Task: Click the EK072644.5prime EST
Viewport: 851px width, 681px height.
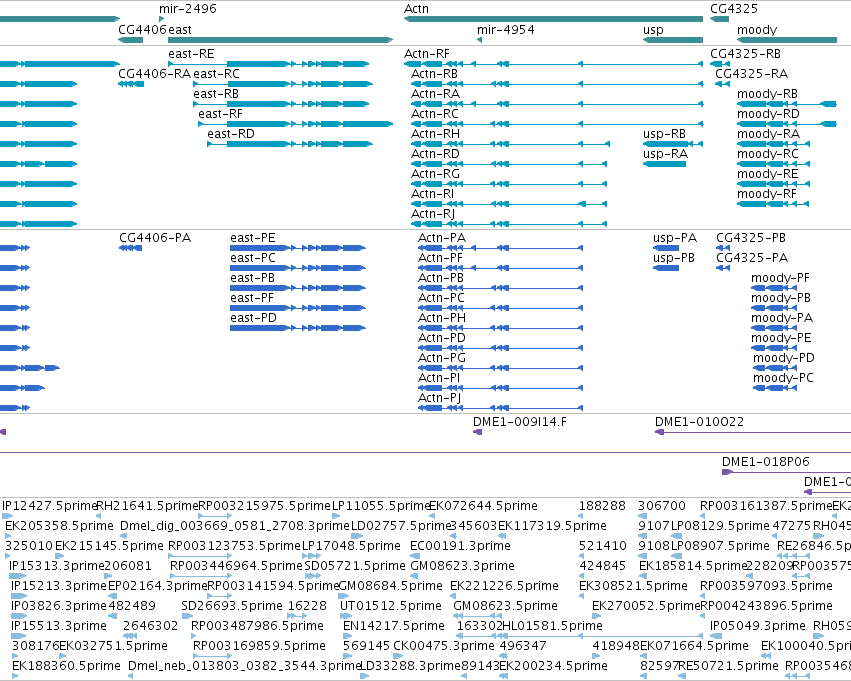Action: pyautogui.click(x=433, y=515)
